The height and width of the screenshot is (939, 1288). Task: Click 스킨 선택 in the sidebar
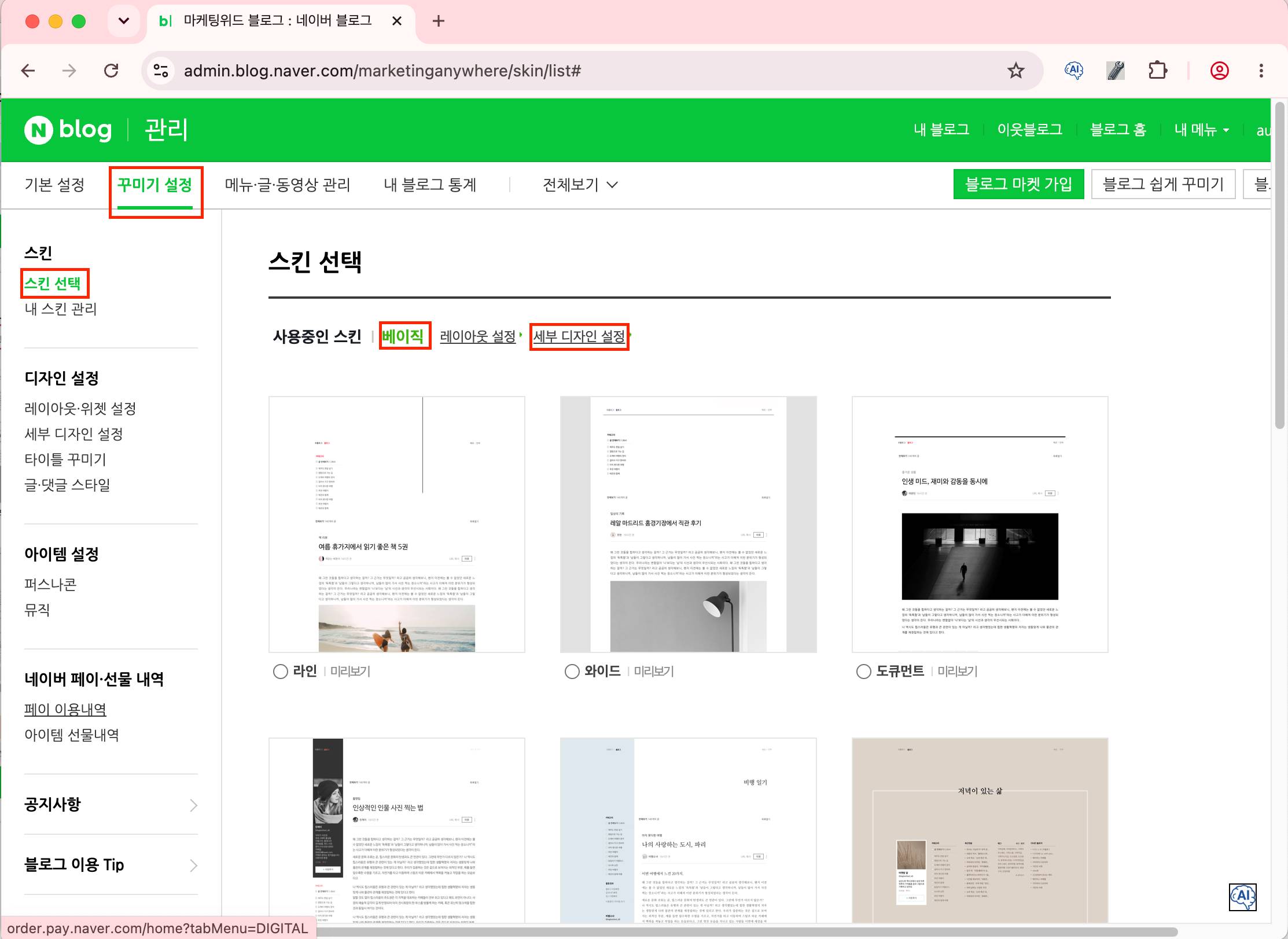53,283
